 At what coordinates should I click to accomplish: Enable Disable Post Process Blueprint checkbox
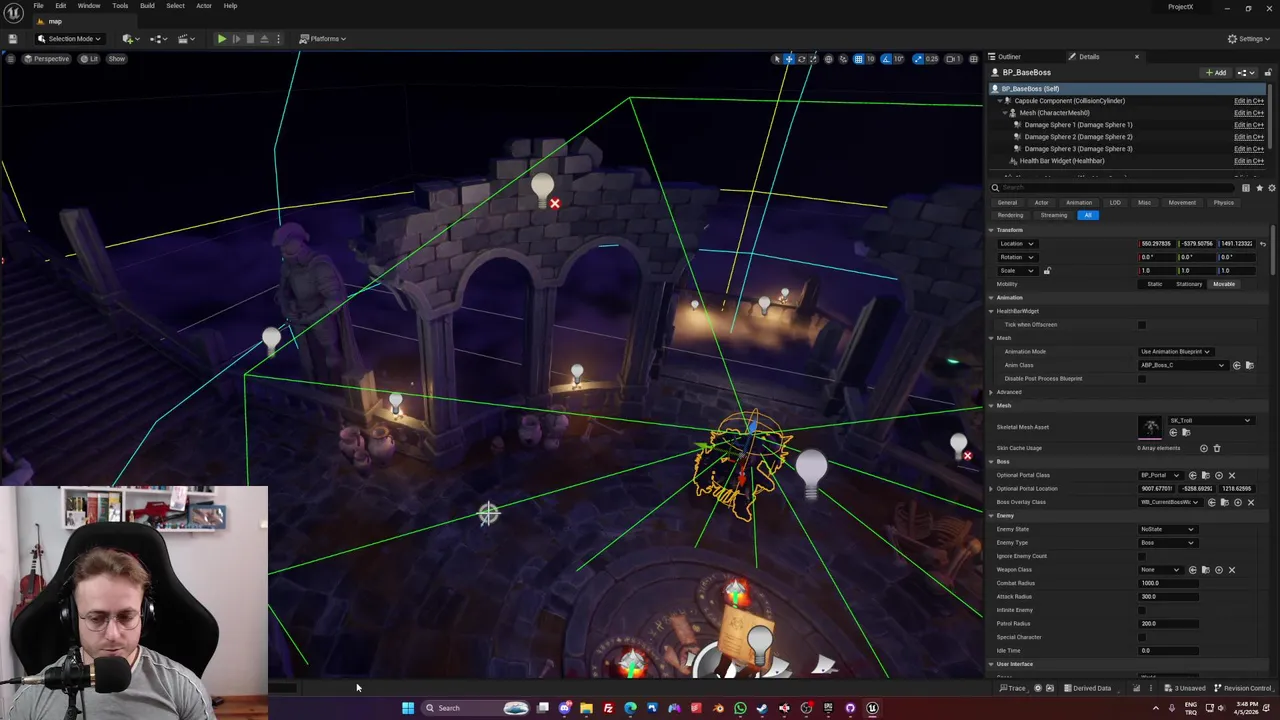point(1142,379)
